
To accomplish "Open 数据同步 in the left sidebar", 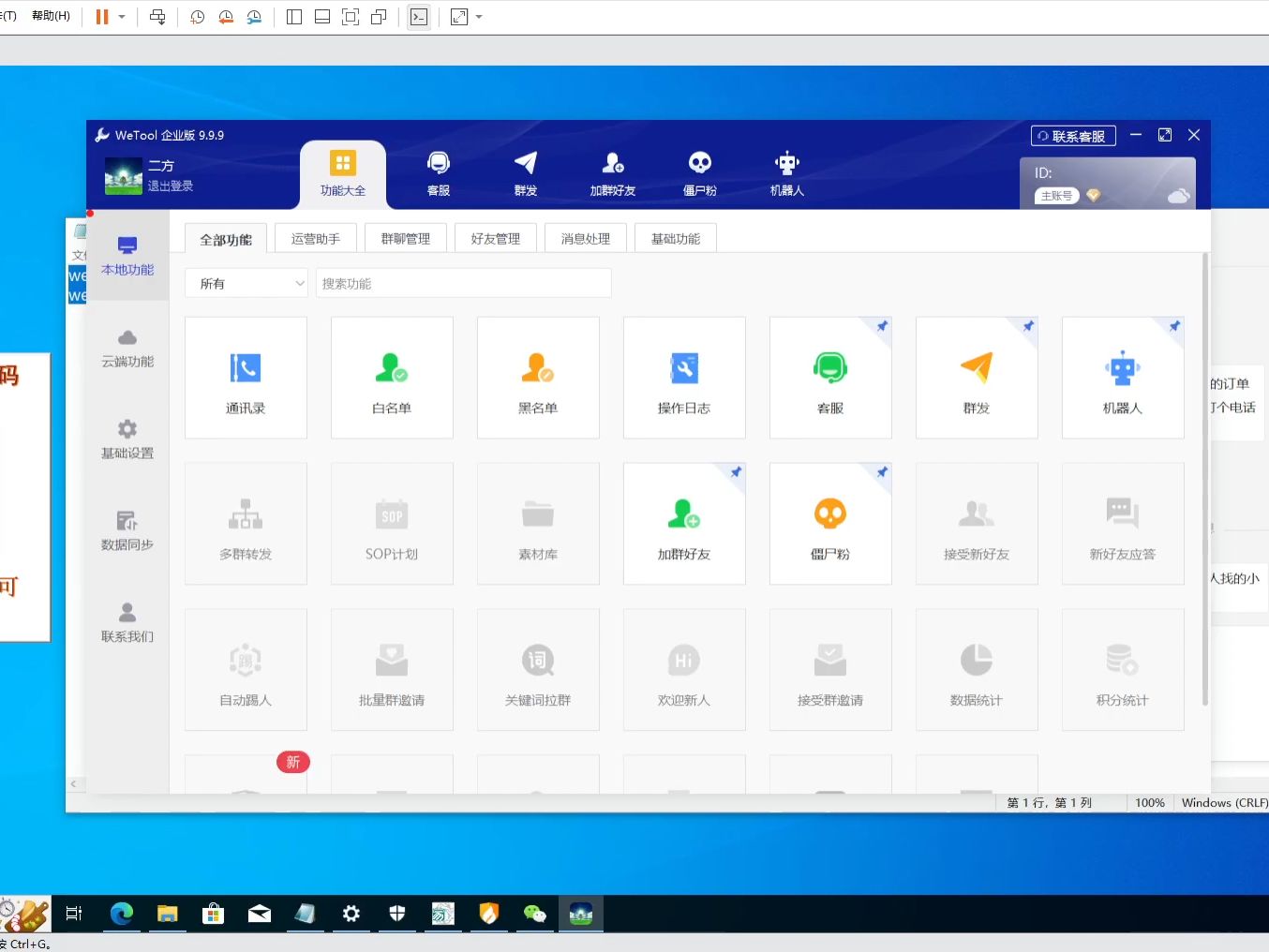I will pos(127,531).
